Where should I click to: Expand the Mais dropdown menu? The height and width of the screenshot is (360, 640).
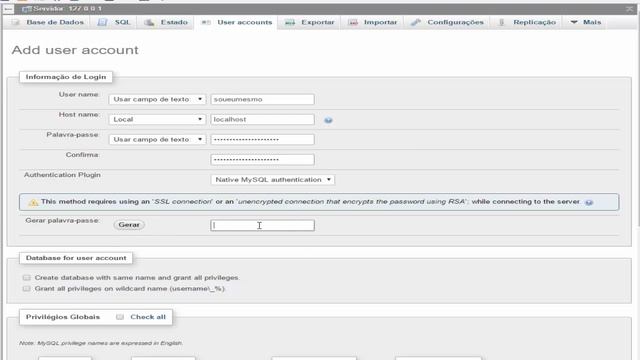585,22
